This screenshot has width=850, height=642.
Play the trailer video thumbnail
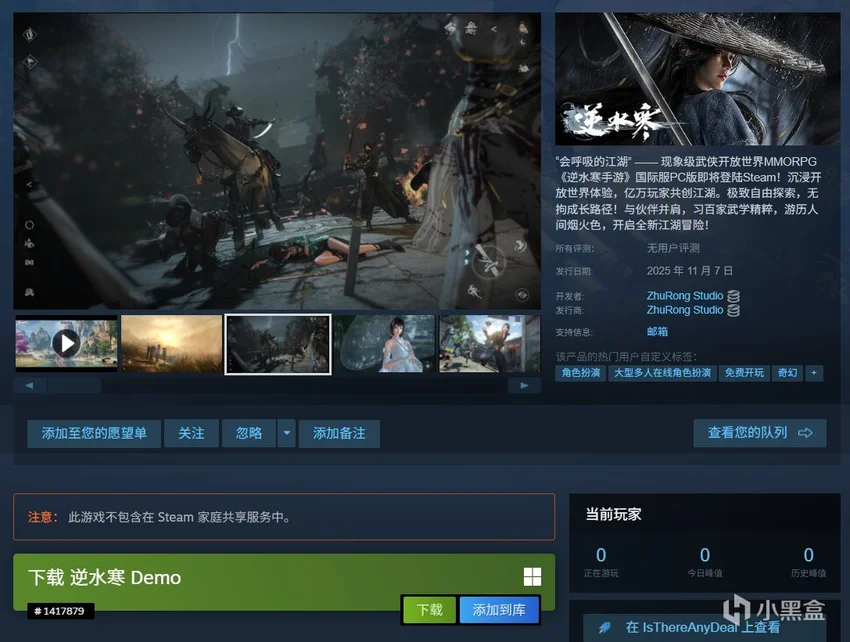tap(66, 344)
